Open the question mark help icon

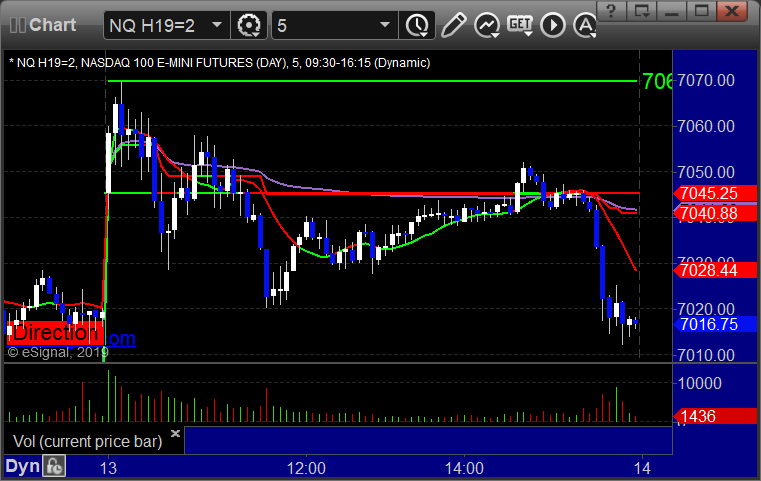[x=611, y=11]
